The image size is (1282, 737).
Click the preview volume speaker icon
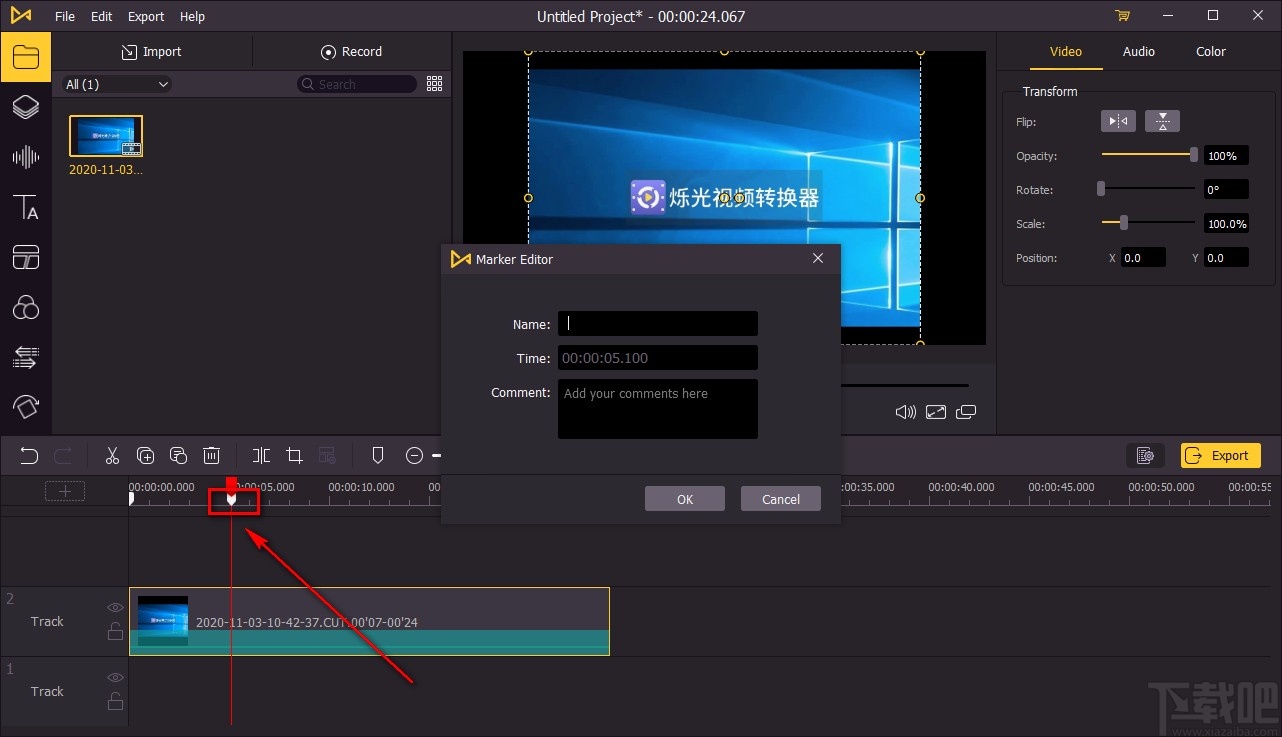[x=905, y=412]
